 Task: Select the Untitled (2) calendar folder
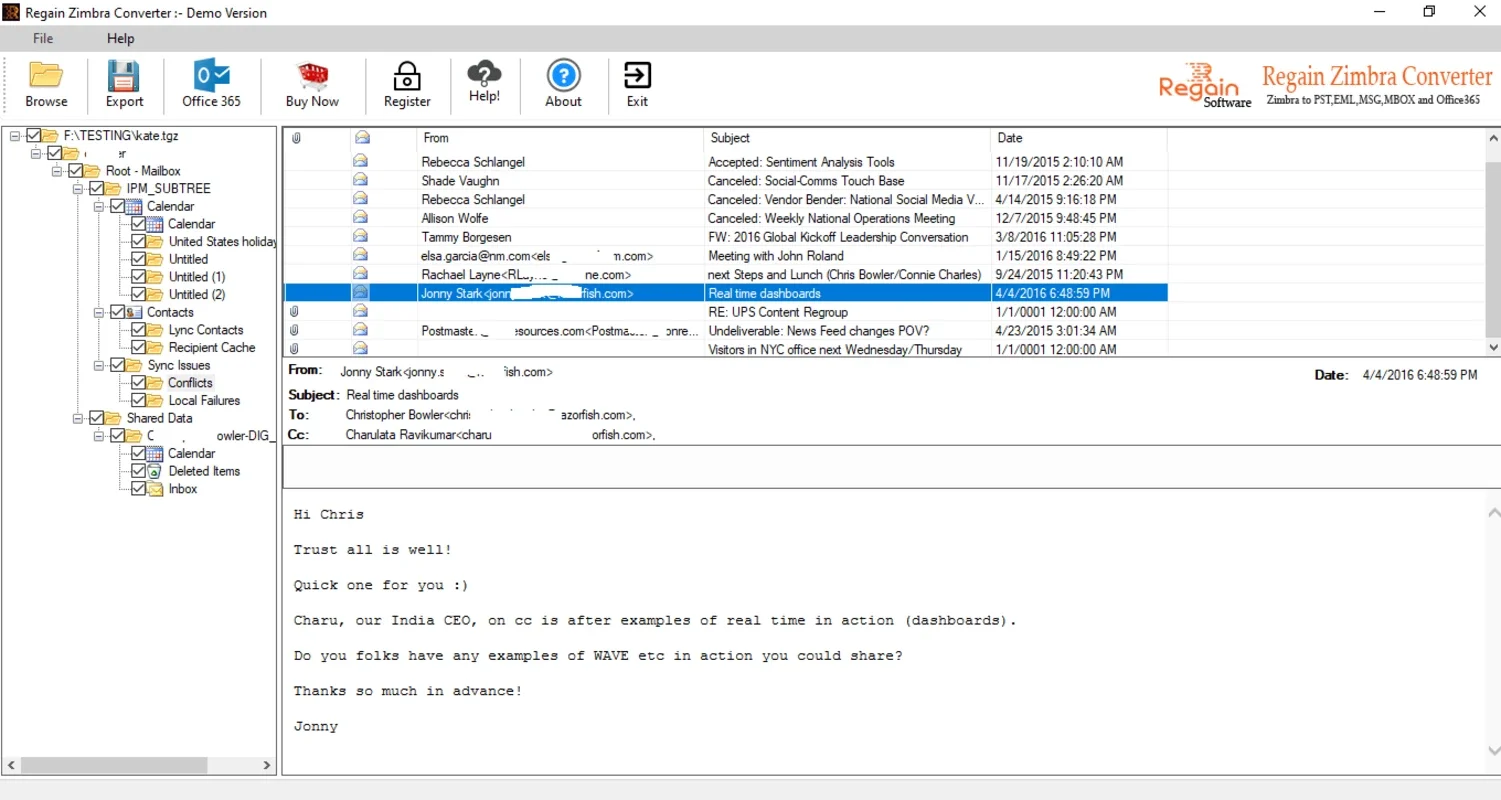point(197,294)
